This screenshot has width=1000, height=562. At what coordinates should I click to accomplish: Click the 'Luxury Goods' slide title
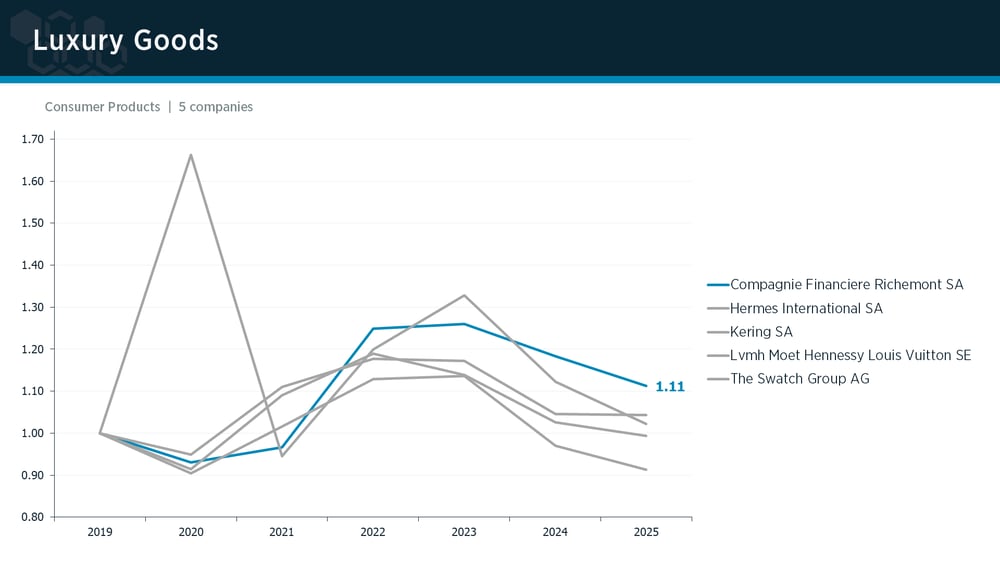coord(126,40)
